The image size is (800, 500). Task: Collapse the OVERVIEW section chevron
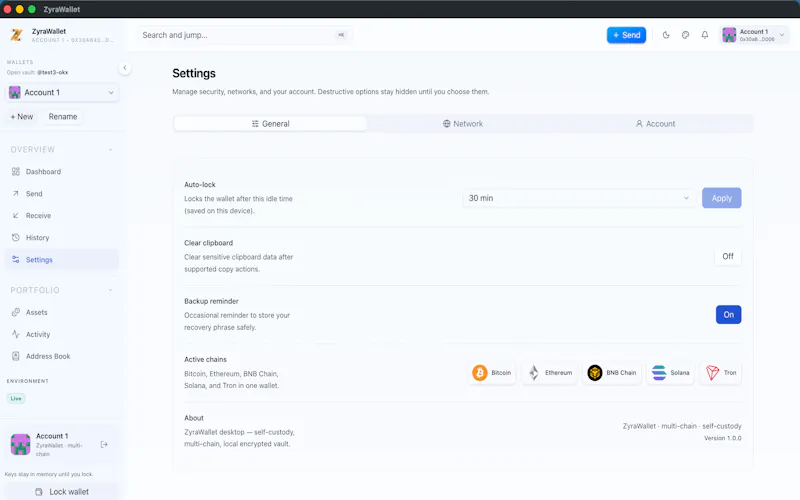tap(110, 149)
